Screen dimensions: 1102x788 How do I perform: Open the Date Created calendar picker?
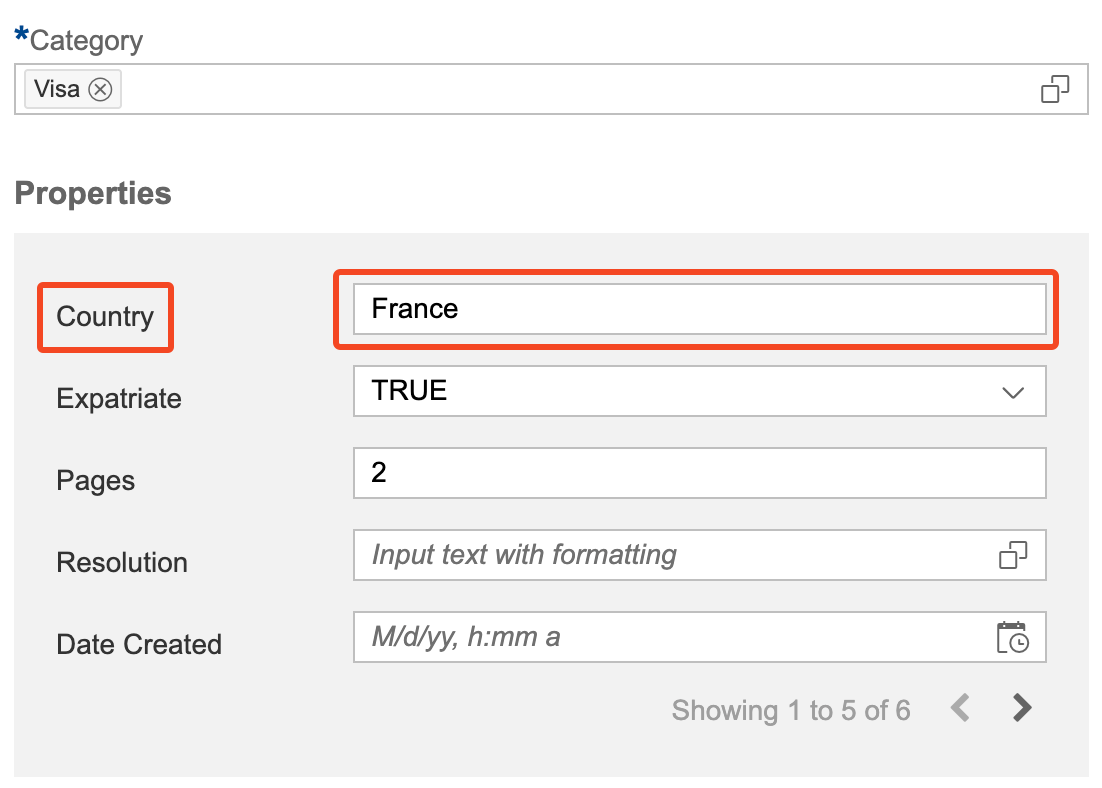pyautogui.click(x=1013, y=637)
